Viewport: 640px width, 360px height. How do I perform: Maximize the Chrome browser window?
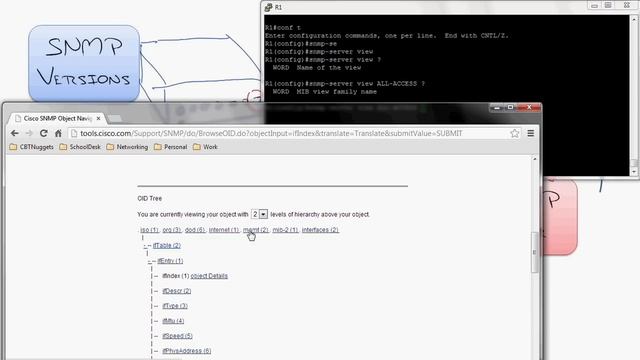(x=510, y=107)
